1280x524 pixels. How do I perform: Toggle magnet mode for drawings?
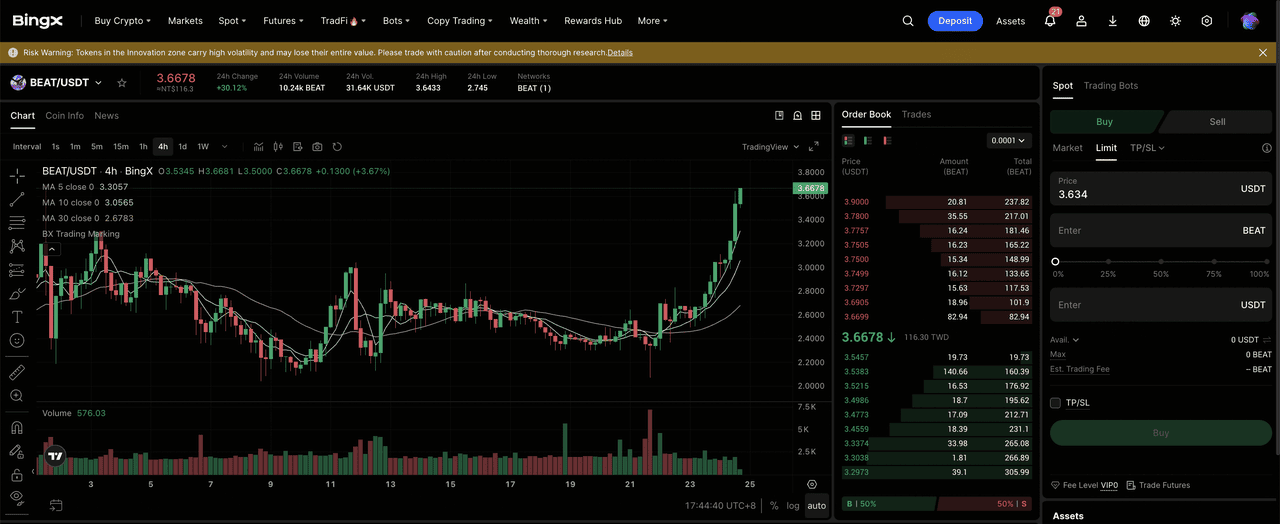(x=17, y=428)
